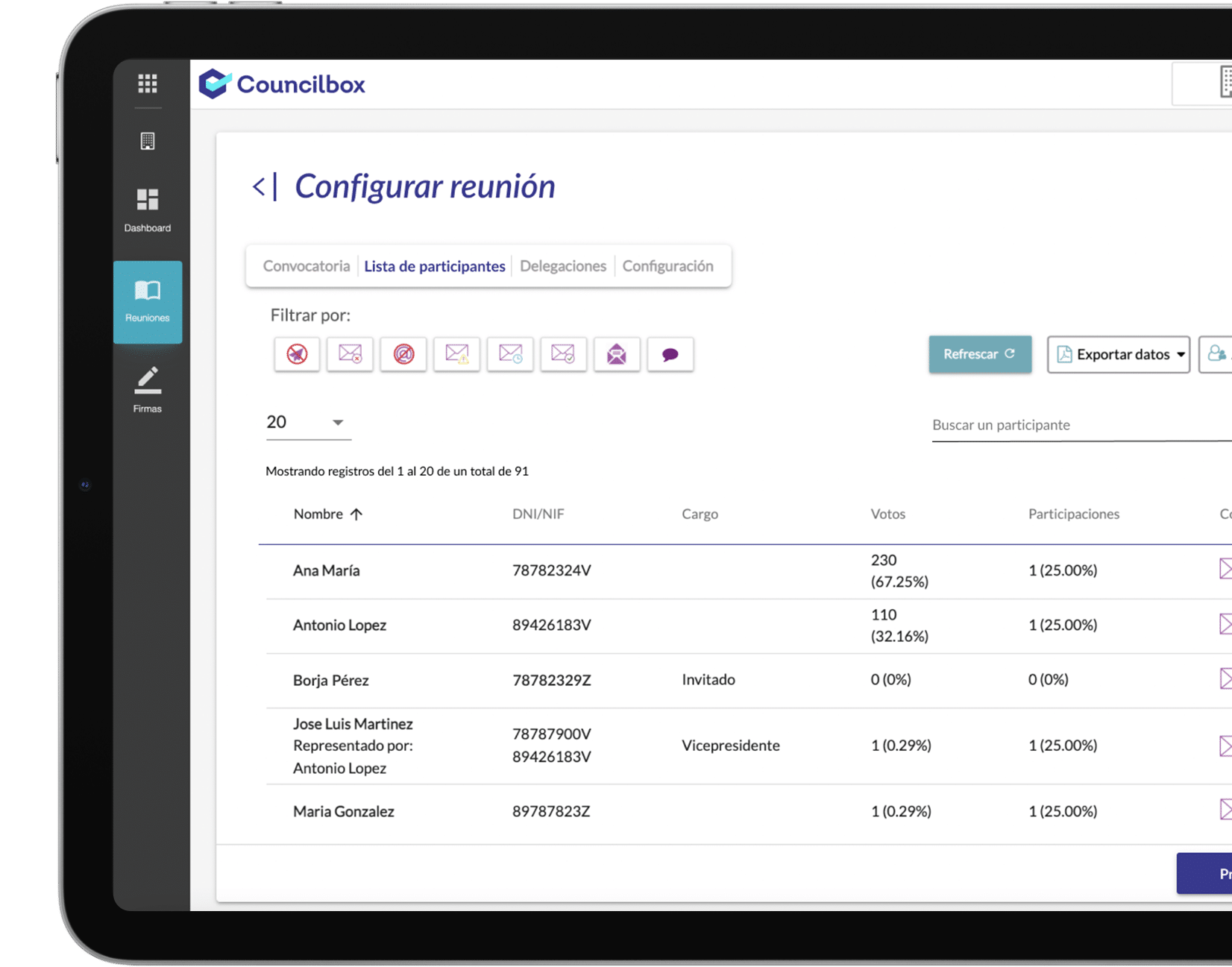Filter by crossed-out @ email icon
1232x967 pixels.
(x=403, y=354)
